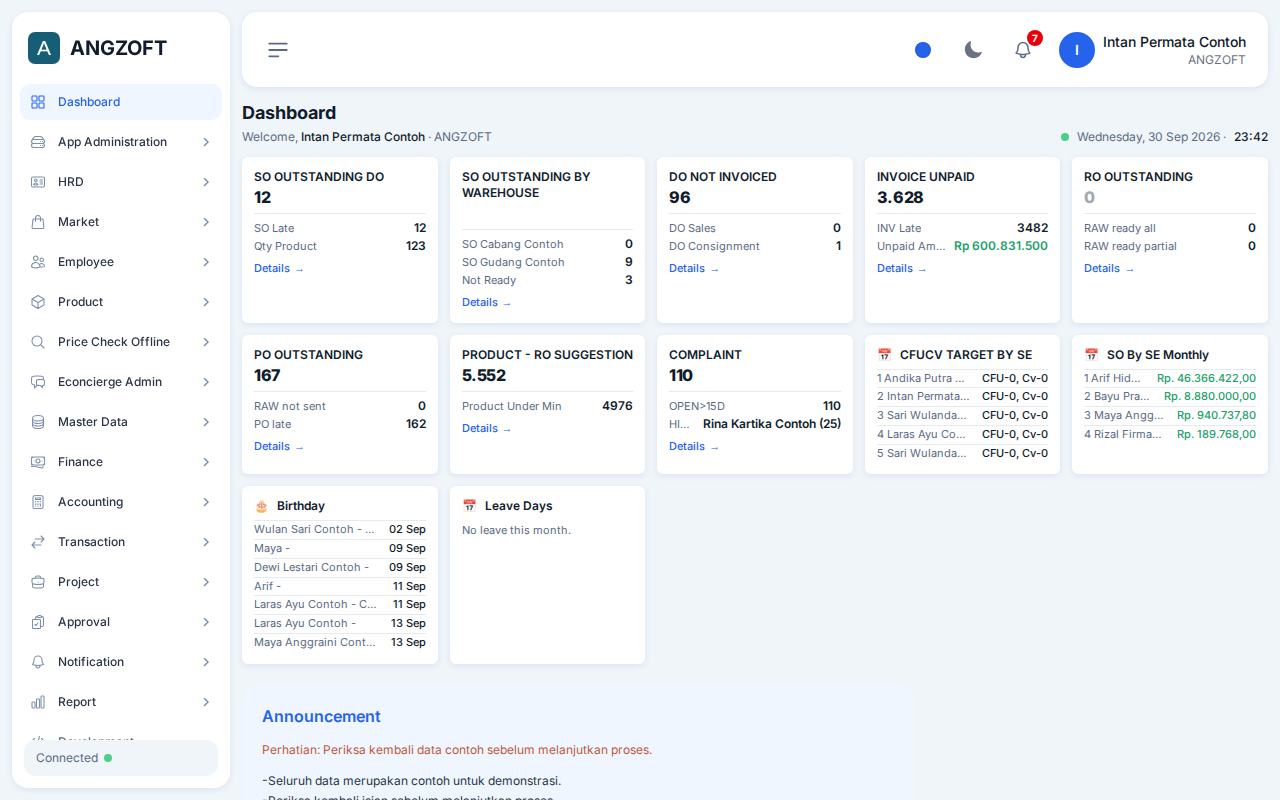Expand the Employee menu chevron
The image size is (1280, 800).
tap(206, 262)
